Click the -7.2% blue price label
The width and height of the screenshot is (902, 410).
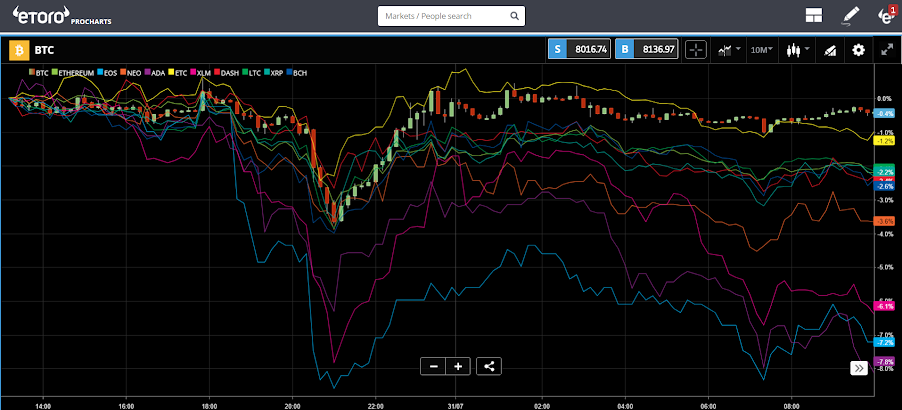coord(884,342)
